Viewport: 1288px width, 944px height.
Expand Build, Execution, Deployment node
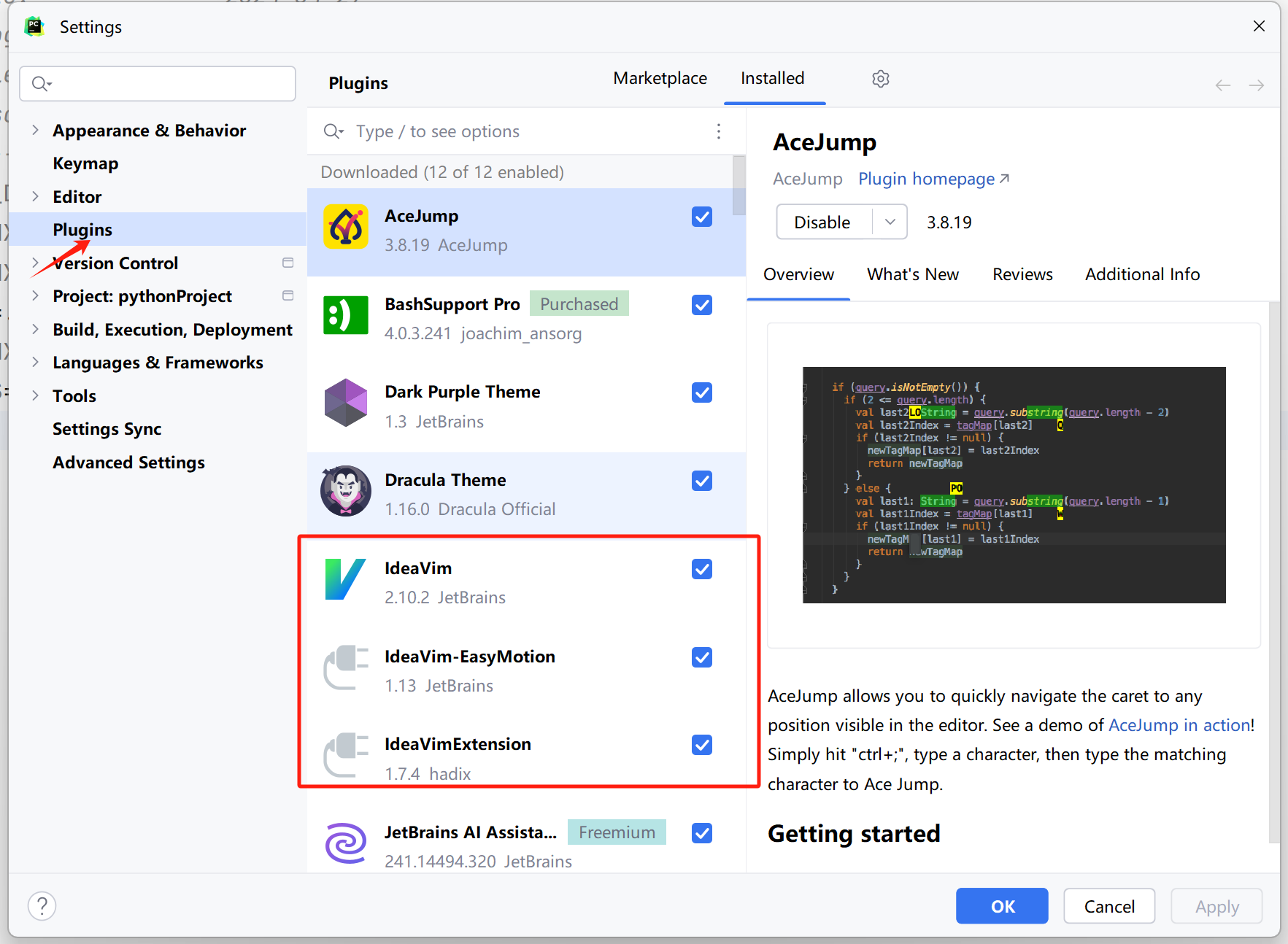click(x=35, y=329)
